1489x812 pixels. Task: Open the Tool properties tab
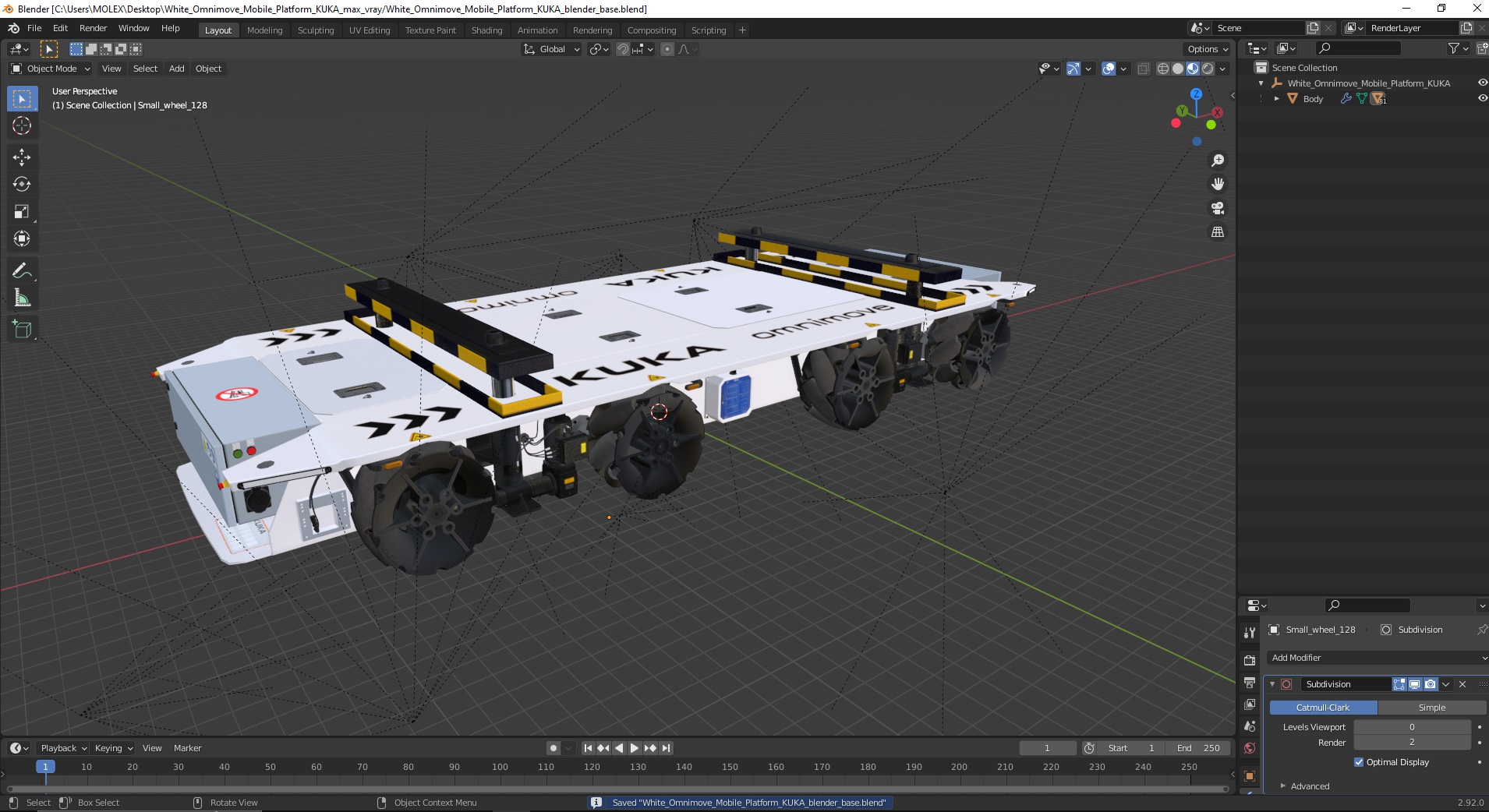tap(1250, 633)
